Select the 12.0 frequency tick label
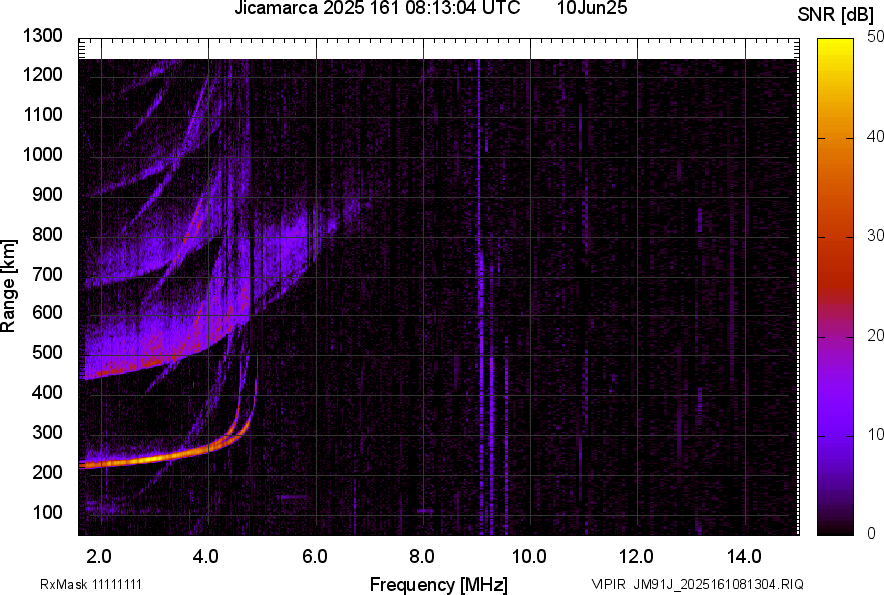The image size is (884, 595). (x=636, y=557)
